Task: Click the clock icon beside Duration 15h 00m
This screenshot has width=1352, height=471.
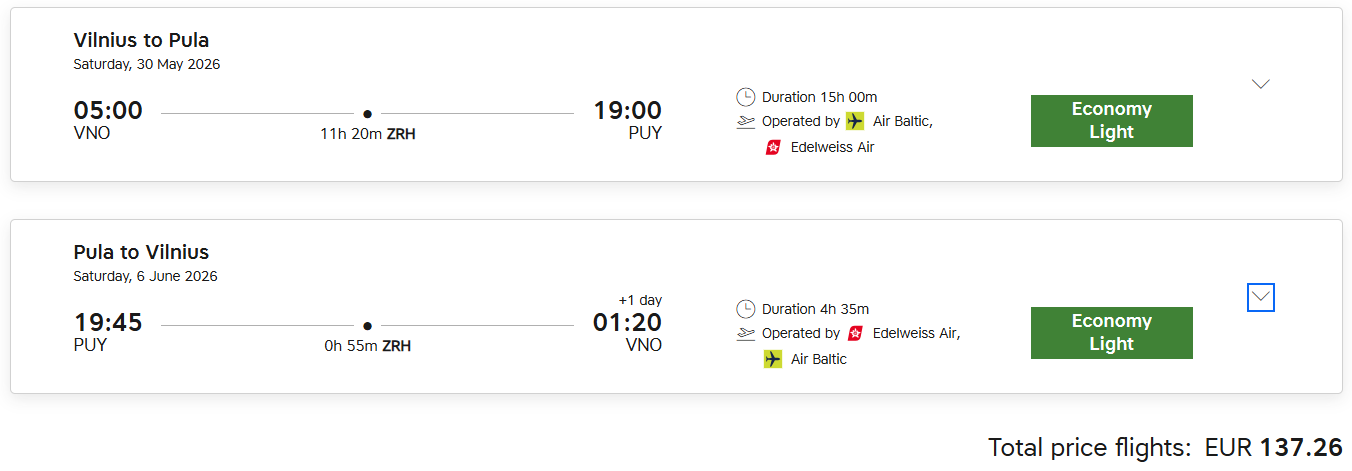Action: [x=745, y=97]
